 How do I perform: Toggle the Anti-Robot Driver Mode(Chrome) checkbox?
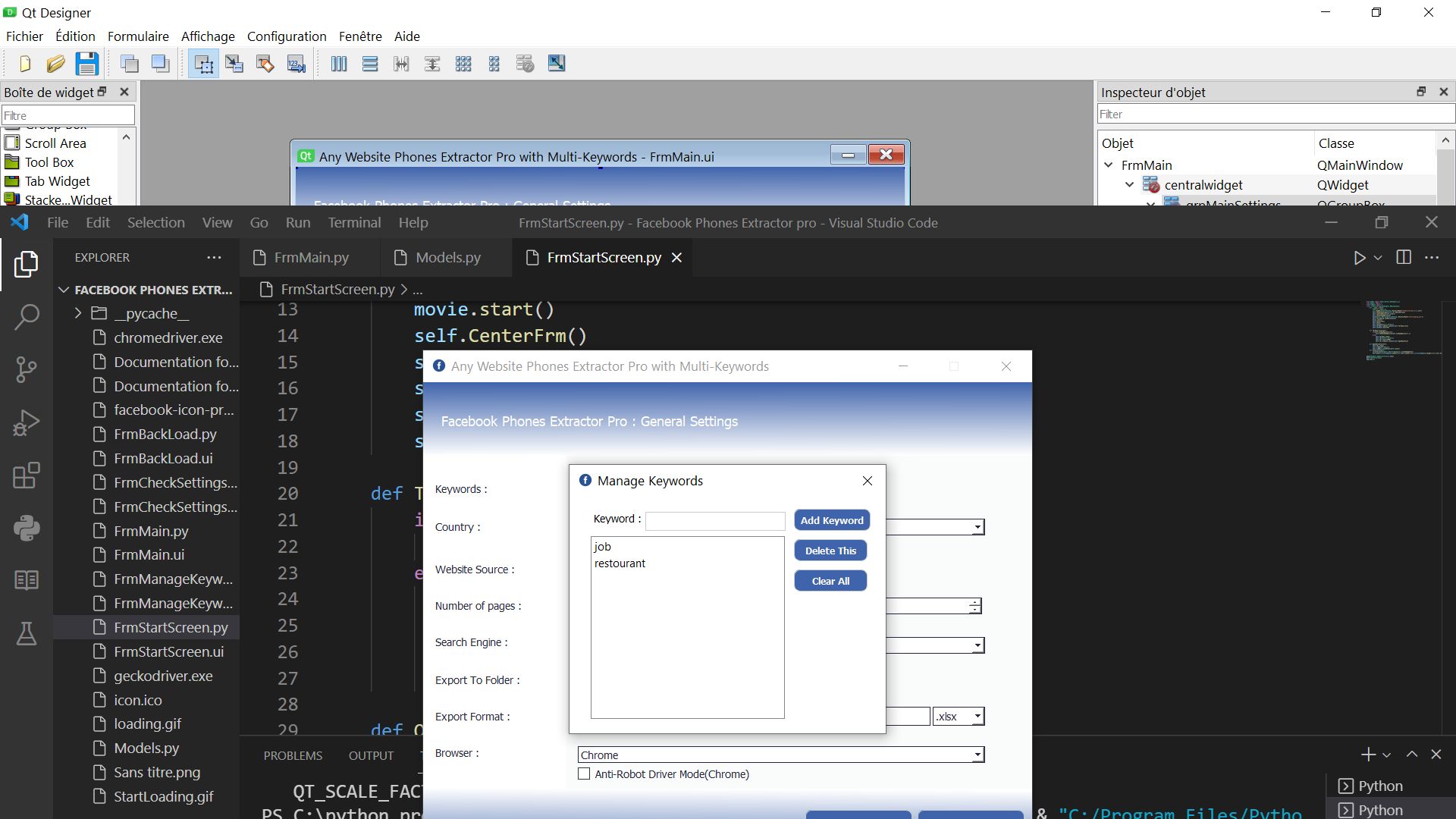pos(584,774)
